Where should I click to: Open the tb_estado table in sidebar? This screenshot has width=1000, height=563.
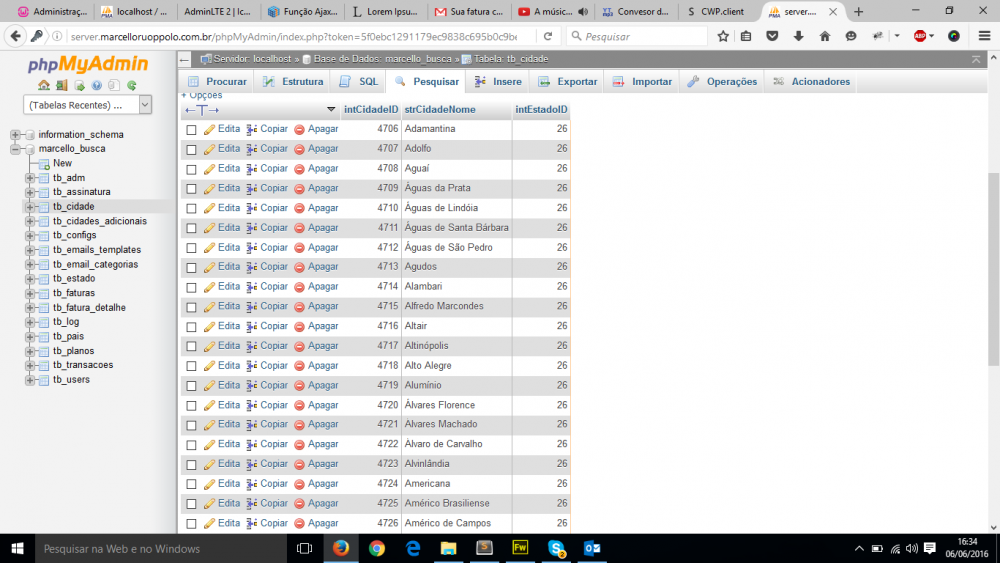(74, 279)
